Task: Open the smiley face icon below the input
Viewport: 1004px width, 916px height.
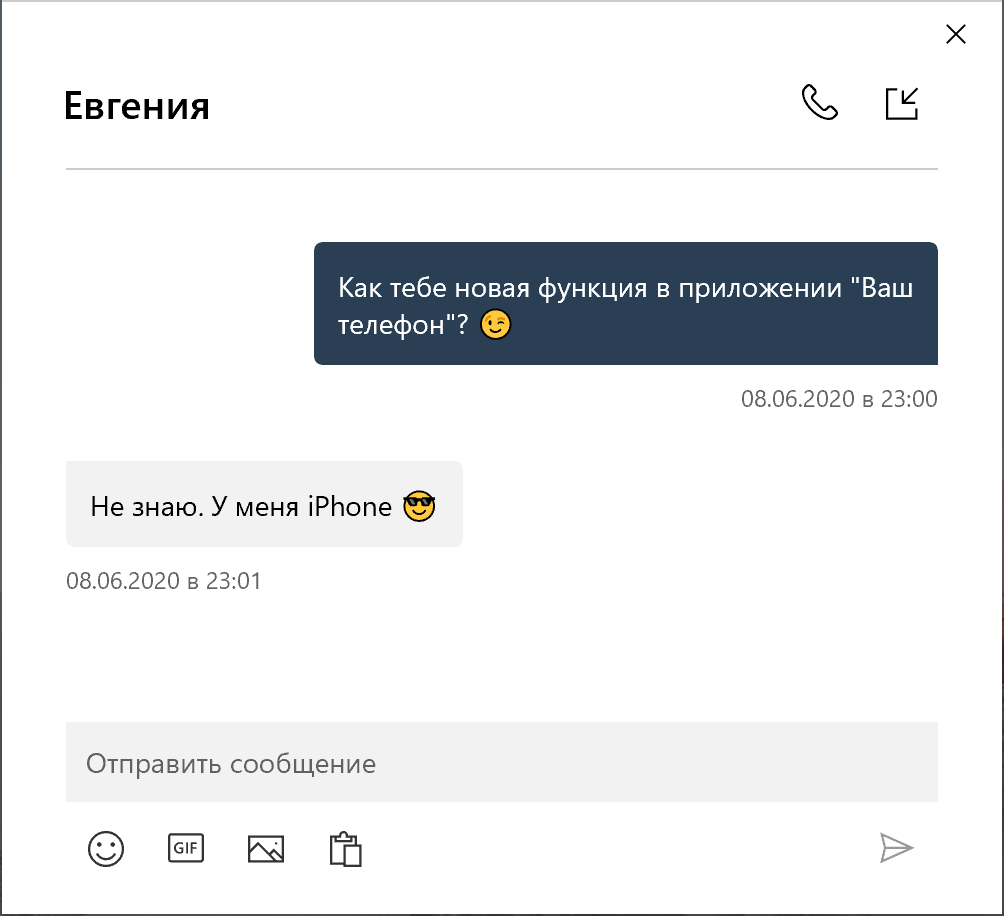Action: (x=106, y=848)
